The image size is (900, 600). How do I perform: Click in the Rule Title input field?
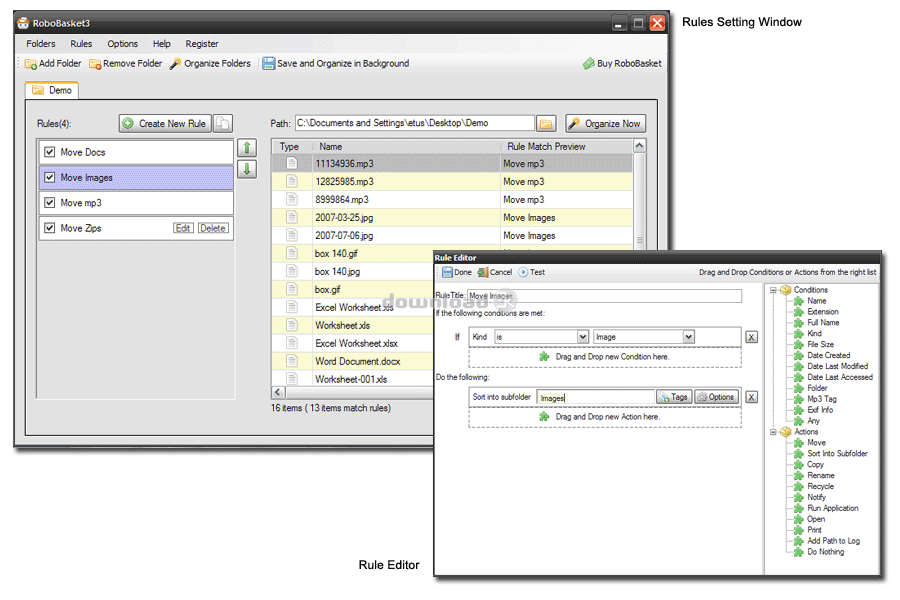coord(604,296)
